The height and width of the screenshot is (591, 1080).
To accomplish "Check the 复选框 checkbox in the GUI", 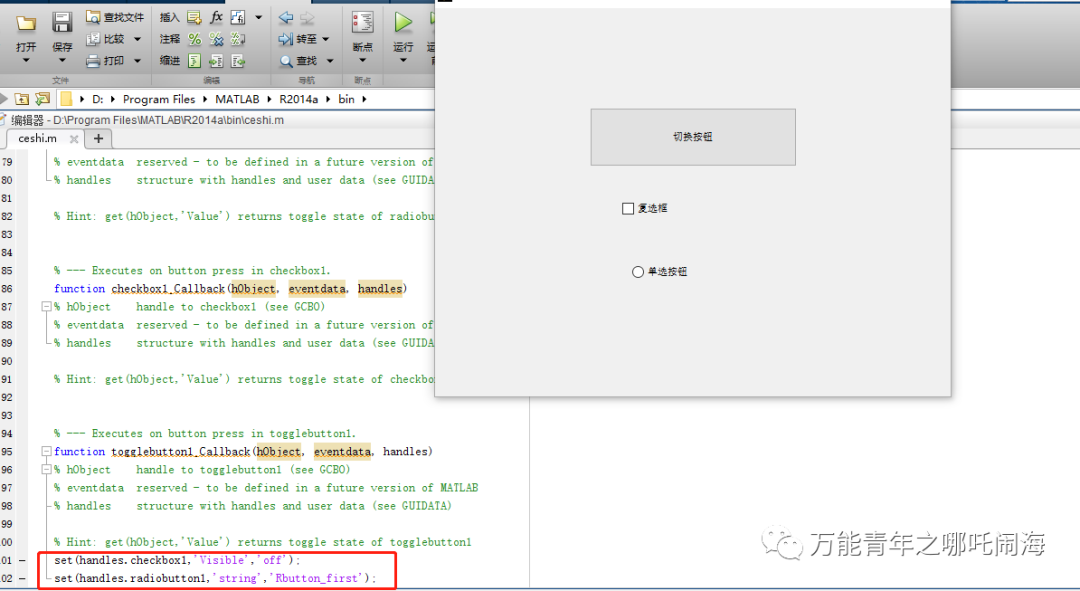I will pyautogui.click(x=627, y=208).
